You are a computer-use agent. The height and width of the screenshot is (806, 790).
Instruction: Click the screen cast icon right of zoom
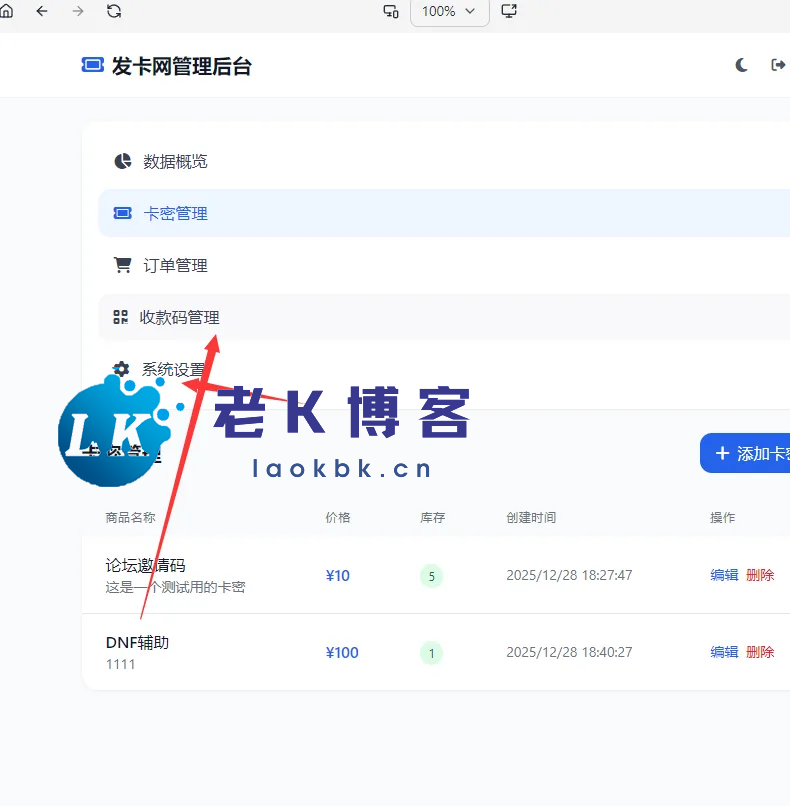click(x=509, y=11)
